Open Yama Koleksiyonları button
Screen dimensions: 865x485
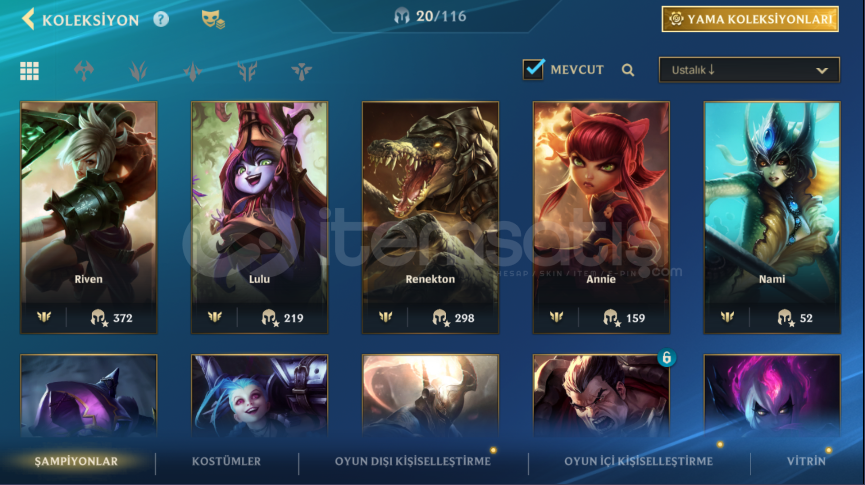tap(750, 19)
